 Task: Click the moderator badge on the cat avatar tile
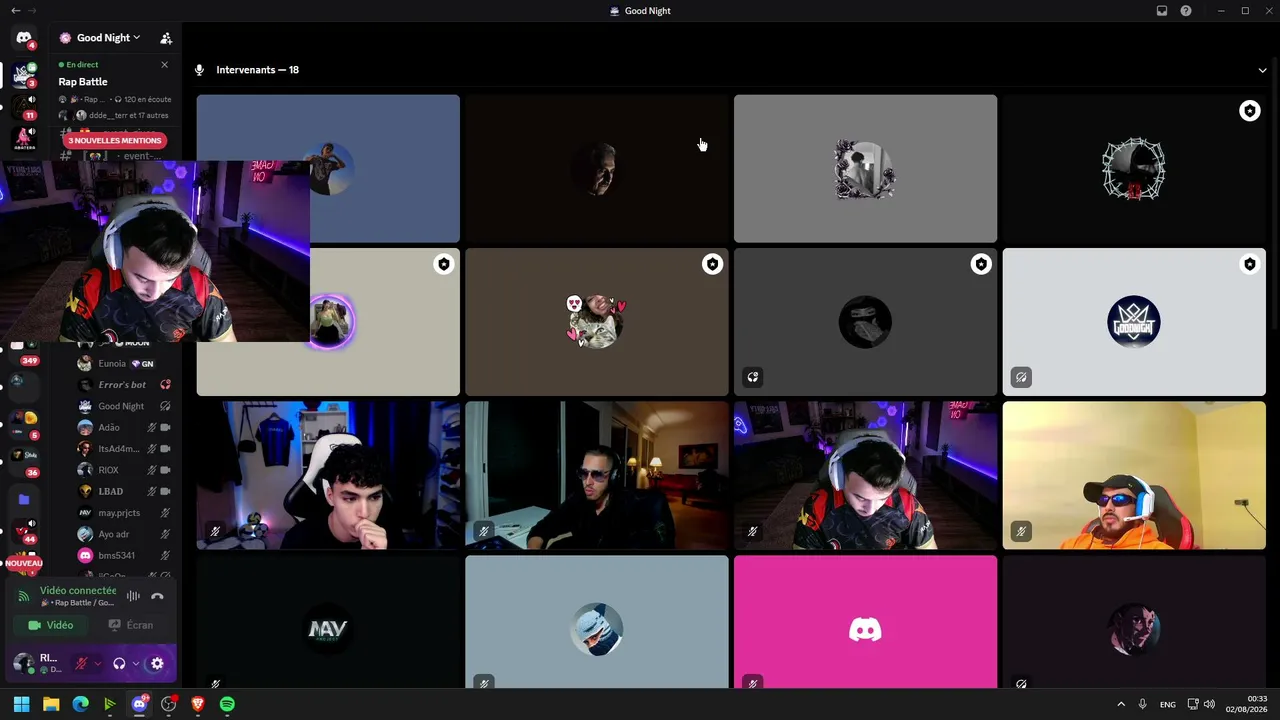click(712, 264)
